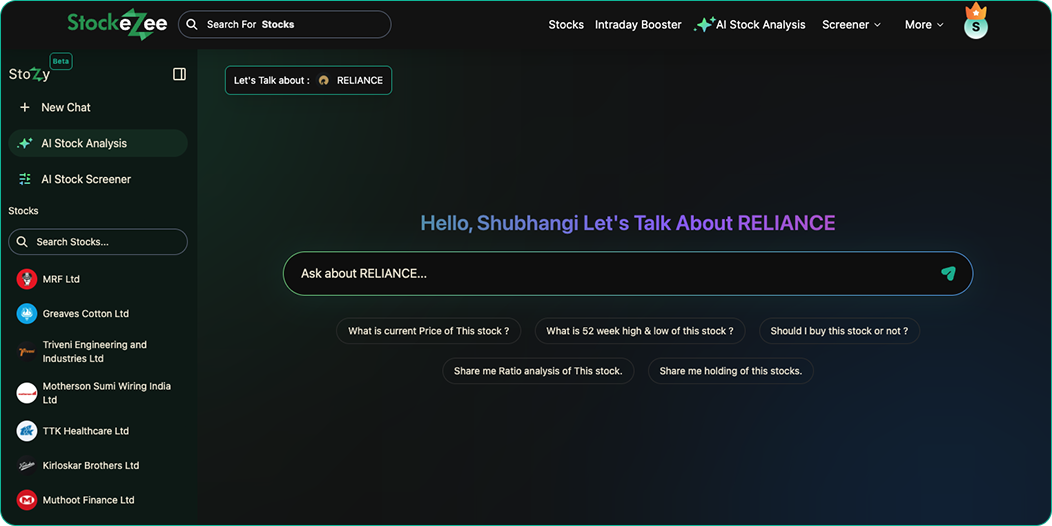1052x526 pixels.
Task: Focus the sidebar 'Search Stocks...' field
Action: point(98,242)
